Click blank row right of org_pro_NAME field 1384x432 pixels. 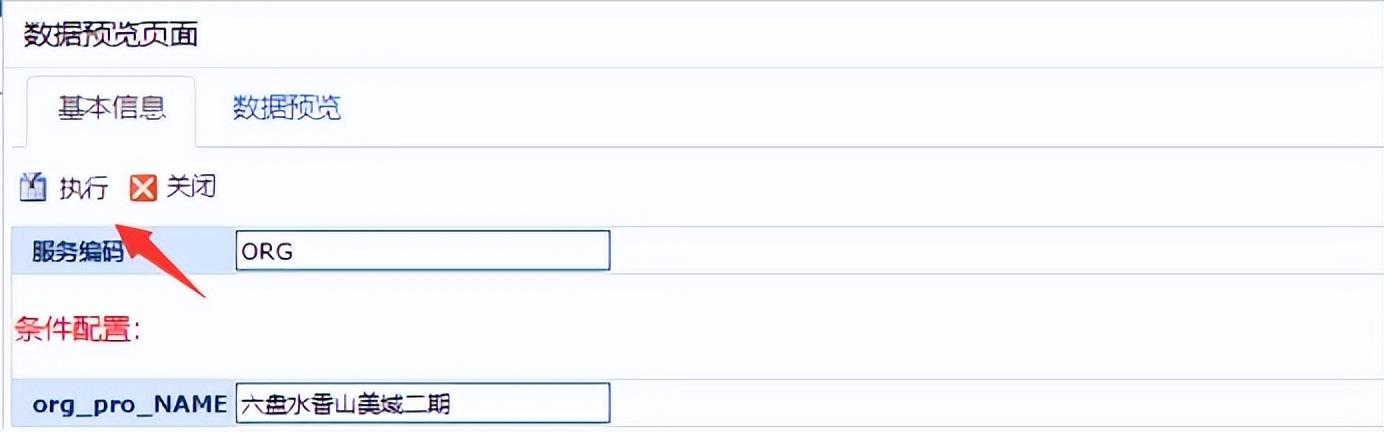click(x=995, y=404)
